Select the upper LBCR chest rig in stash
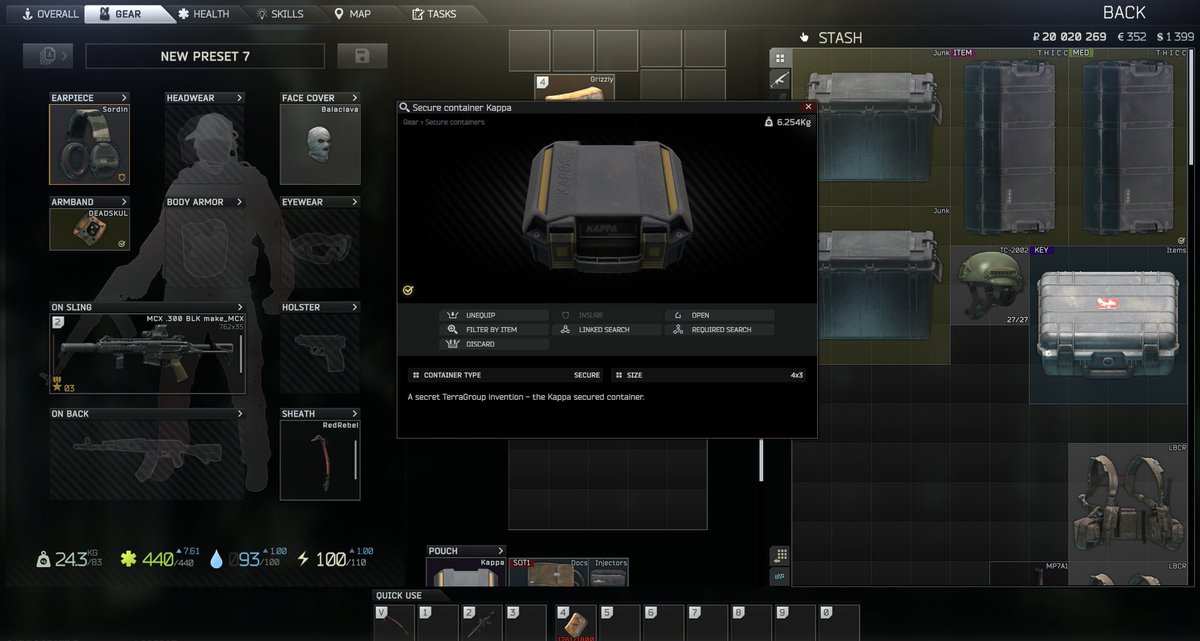 coord(1127,502)
